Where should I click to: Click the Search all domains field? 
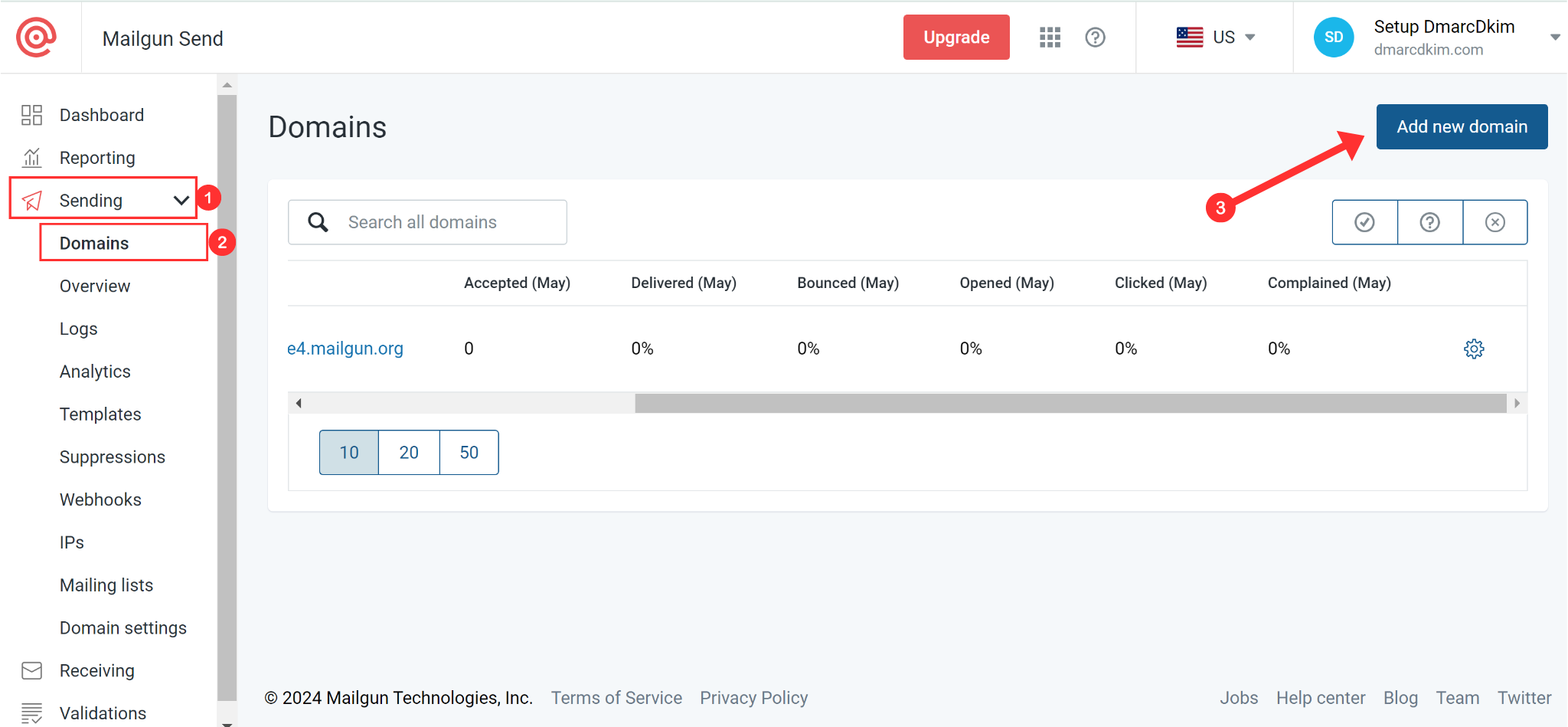point(427,222)
